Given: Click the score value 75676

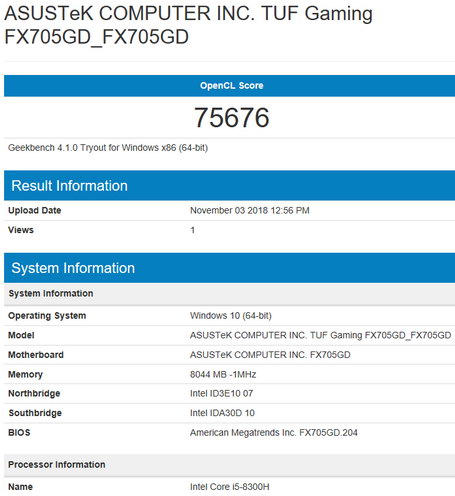Looking at the screenshot, I should pos(232,118).
